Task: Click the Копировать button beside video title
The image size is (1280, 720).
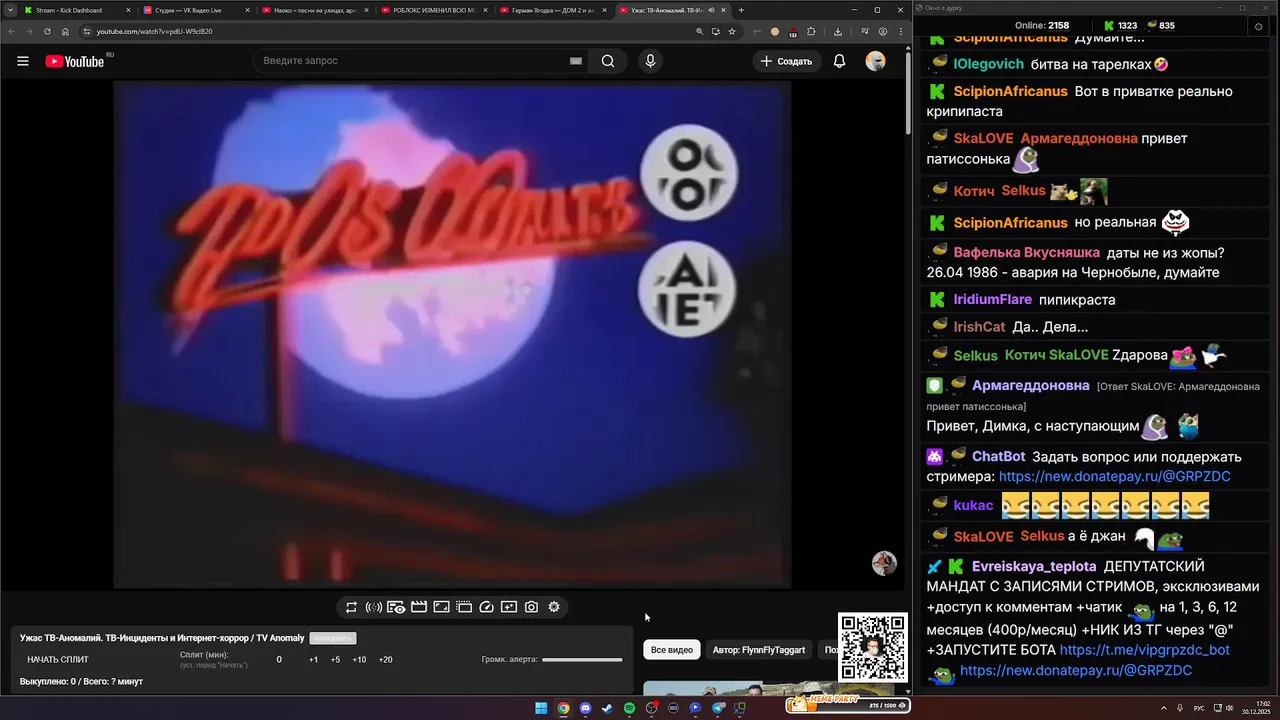Action: click(x=333, y=638)
